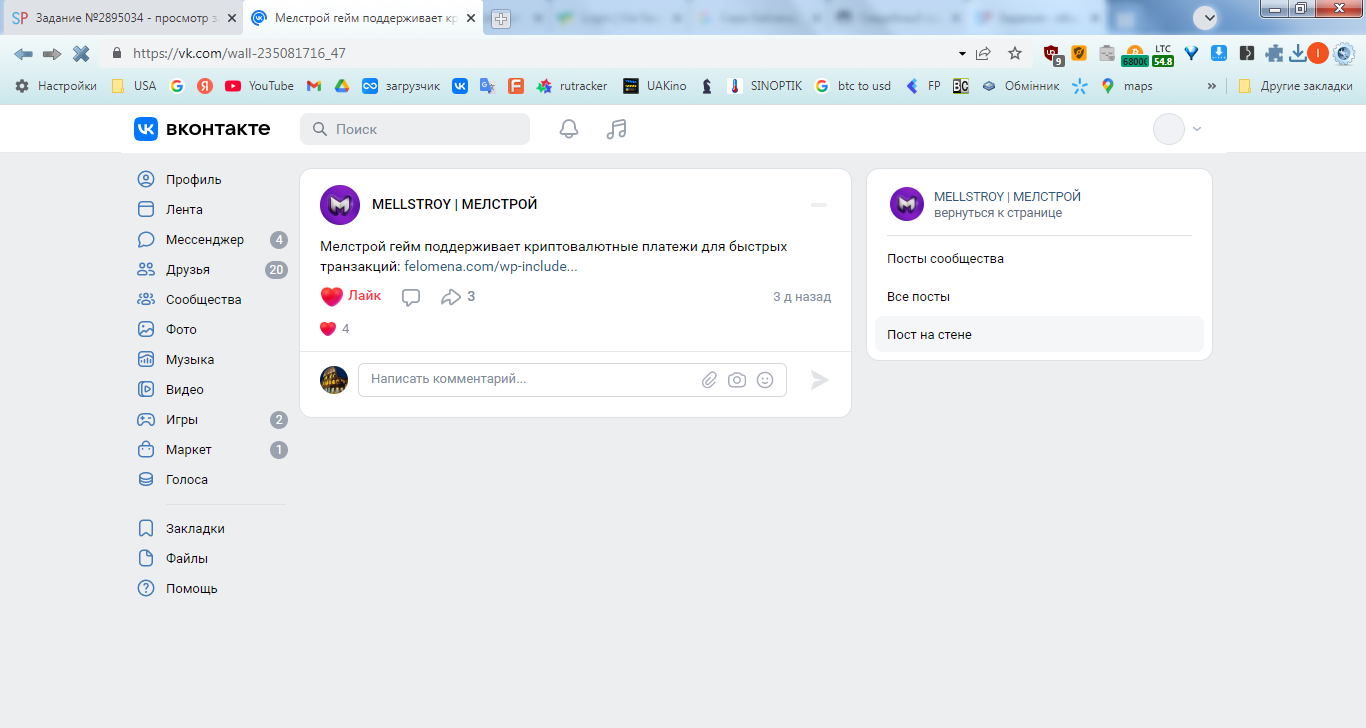
Task: Open the LTC price extension
Action: pyautogui.click(x=1162, y=55)
